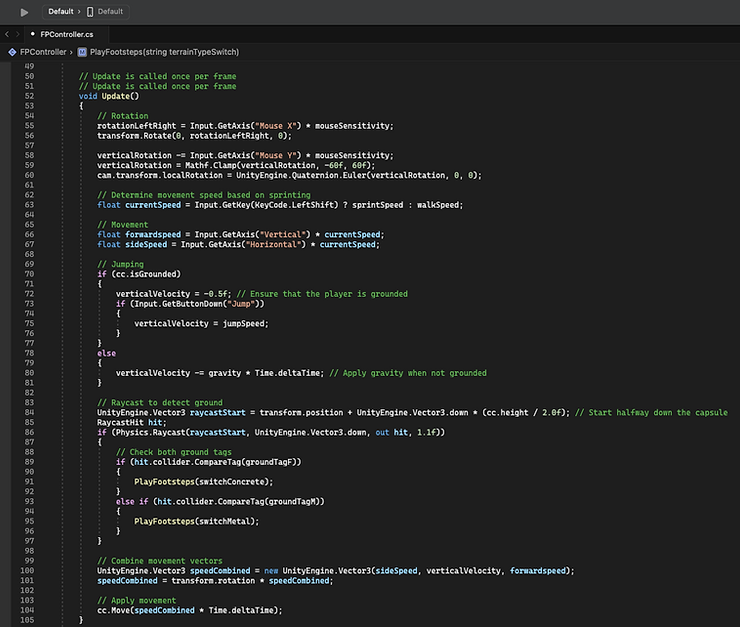Click line number 52
This screenshot has height=627, width=740.
[x=29, y=96]
